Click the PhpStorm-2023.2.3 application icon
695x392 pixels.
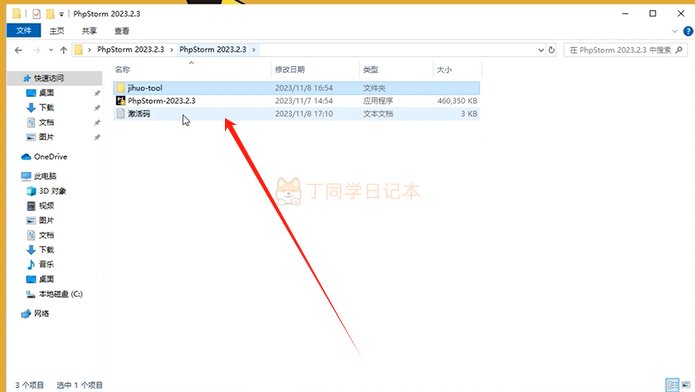120,101
